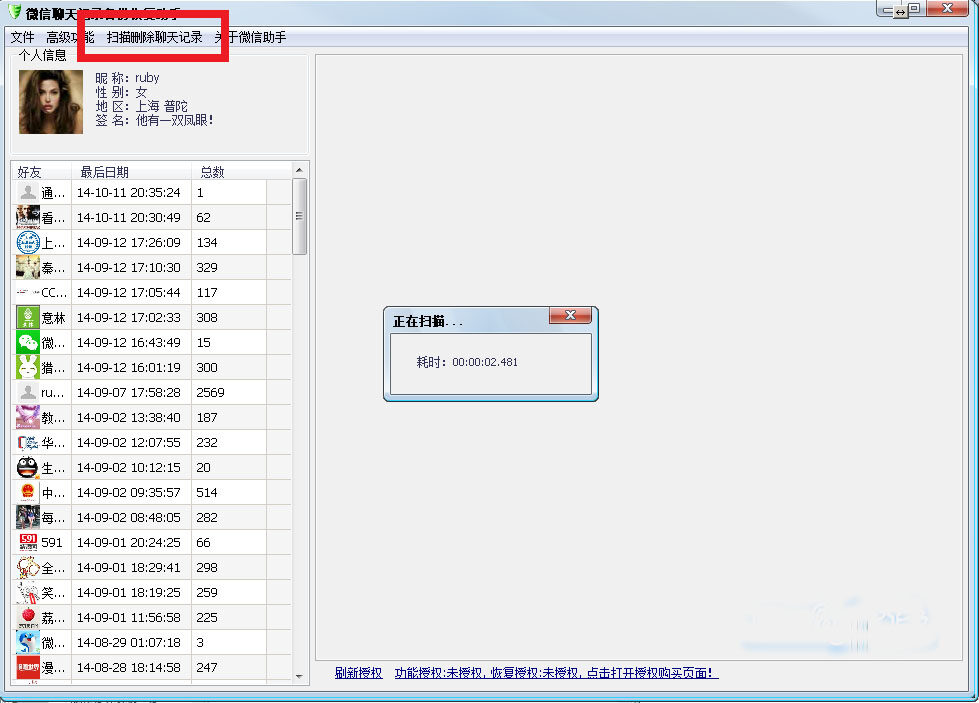Screen dimensions: 979x703
Task: Select the avatar of contact 看…
Action: (27, 217)
